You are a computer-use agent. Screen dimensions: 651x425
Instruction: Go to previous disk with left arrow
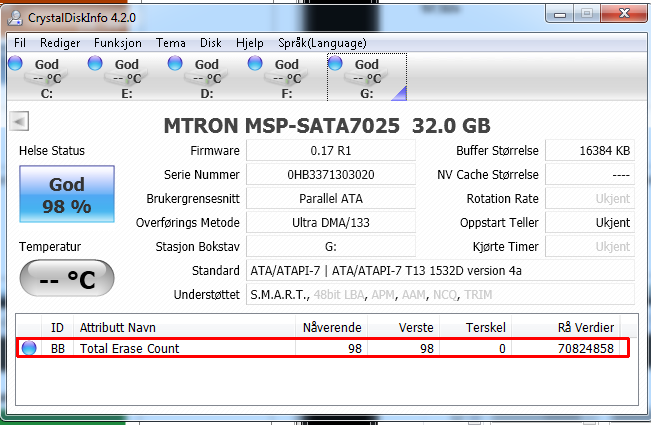[x=19, y=121]
